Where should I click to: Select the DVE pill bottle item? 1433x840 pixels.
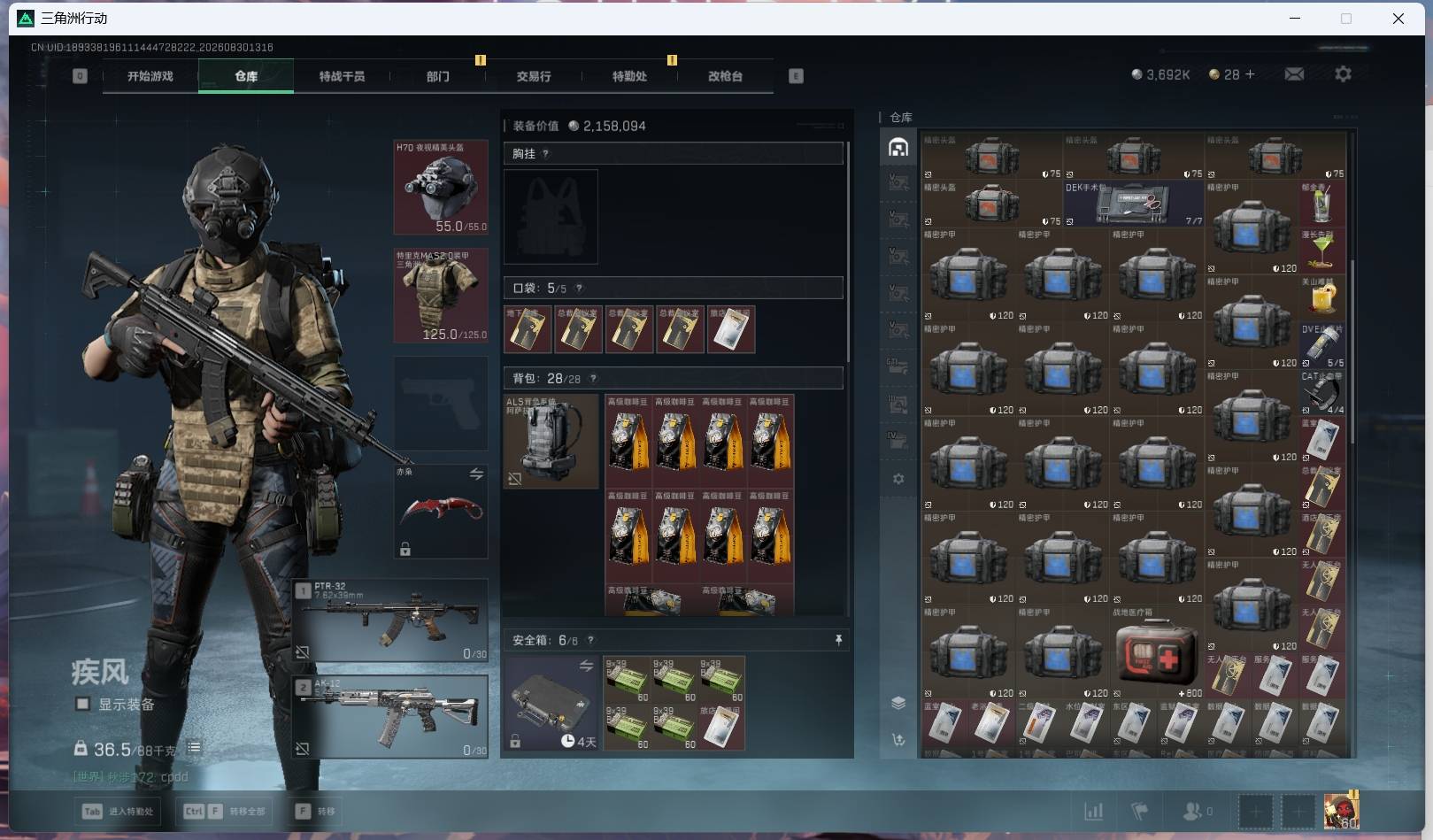(1322, 346)
